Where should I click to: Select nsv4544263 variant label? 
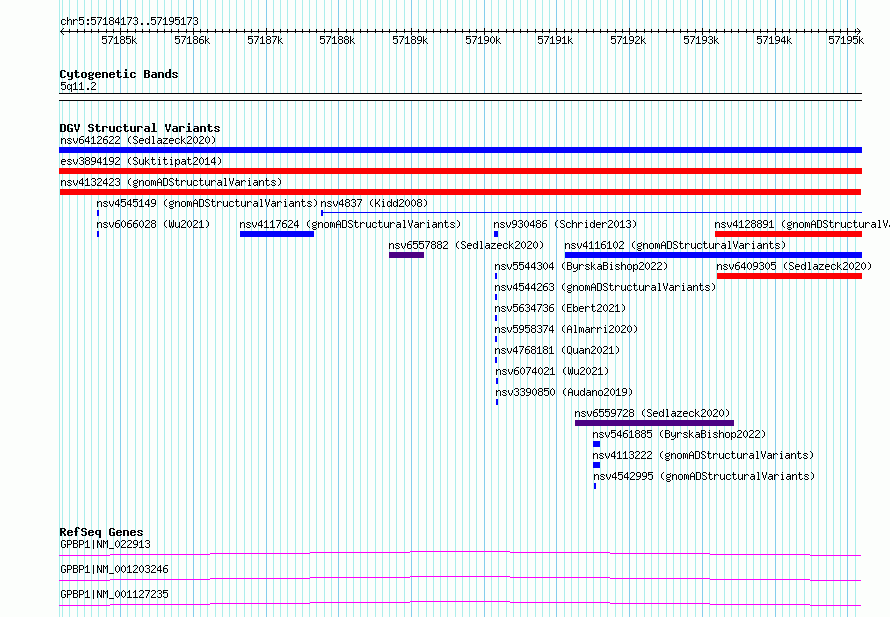point(605,287)
